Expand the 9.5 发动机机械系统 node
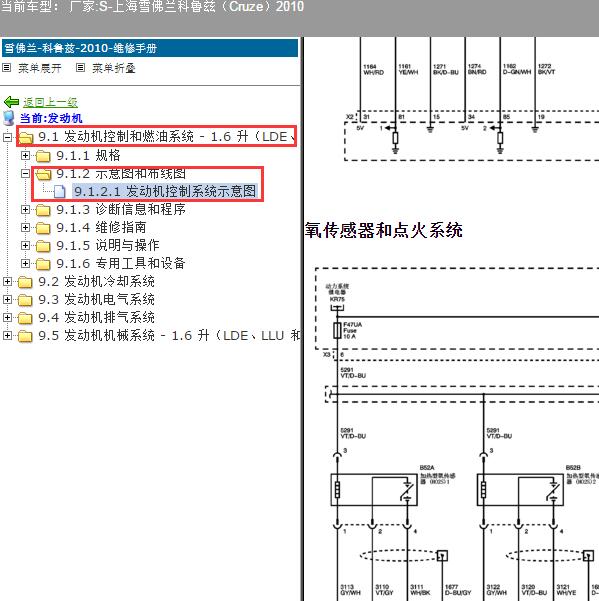 point(7,335)
